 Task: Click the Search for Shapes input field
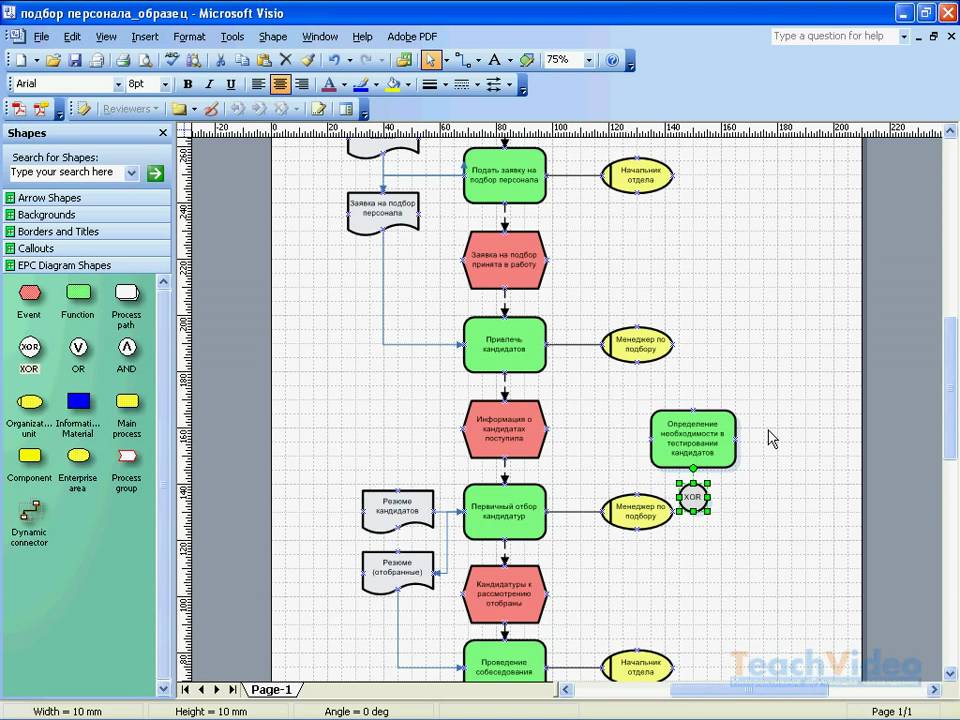[x=66, y=173]
